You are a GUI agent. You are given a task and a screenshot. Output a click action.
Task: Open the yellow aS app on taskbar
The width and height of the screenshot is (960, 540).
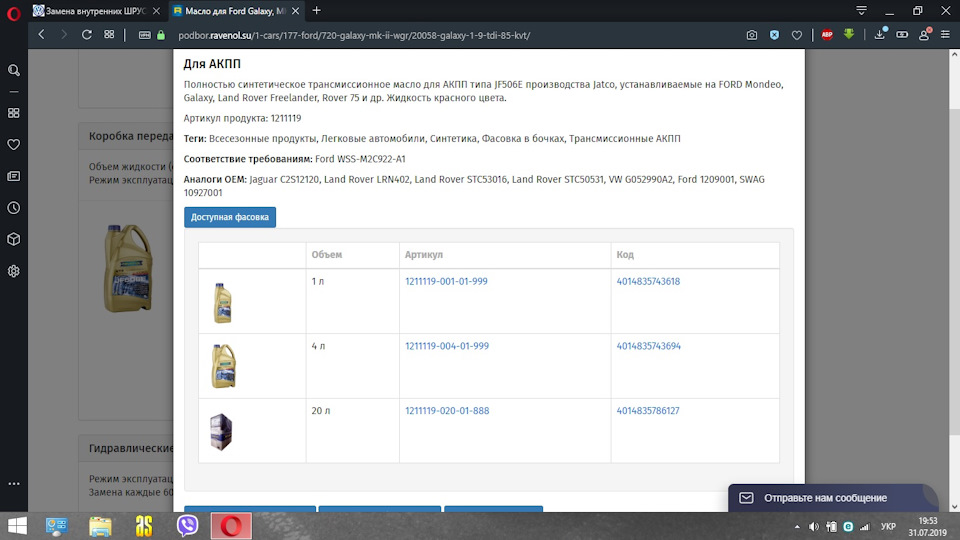(x=144, y=526)
